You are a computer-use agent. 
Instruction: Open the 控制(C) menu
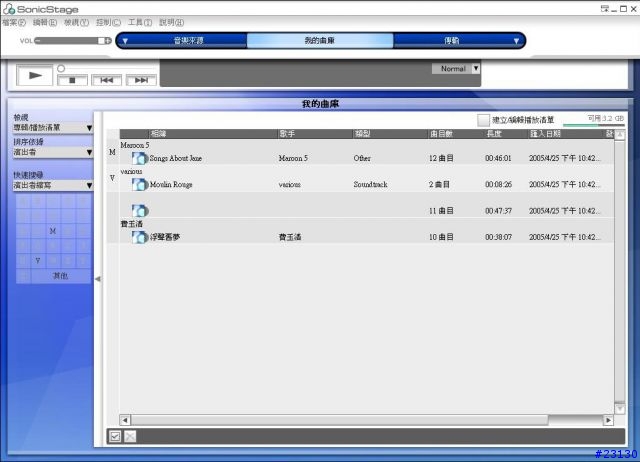click(x=108, y=22)
